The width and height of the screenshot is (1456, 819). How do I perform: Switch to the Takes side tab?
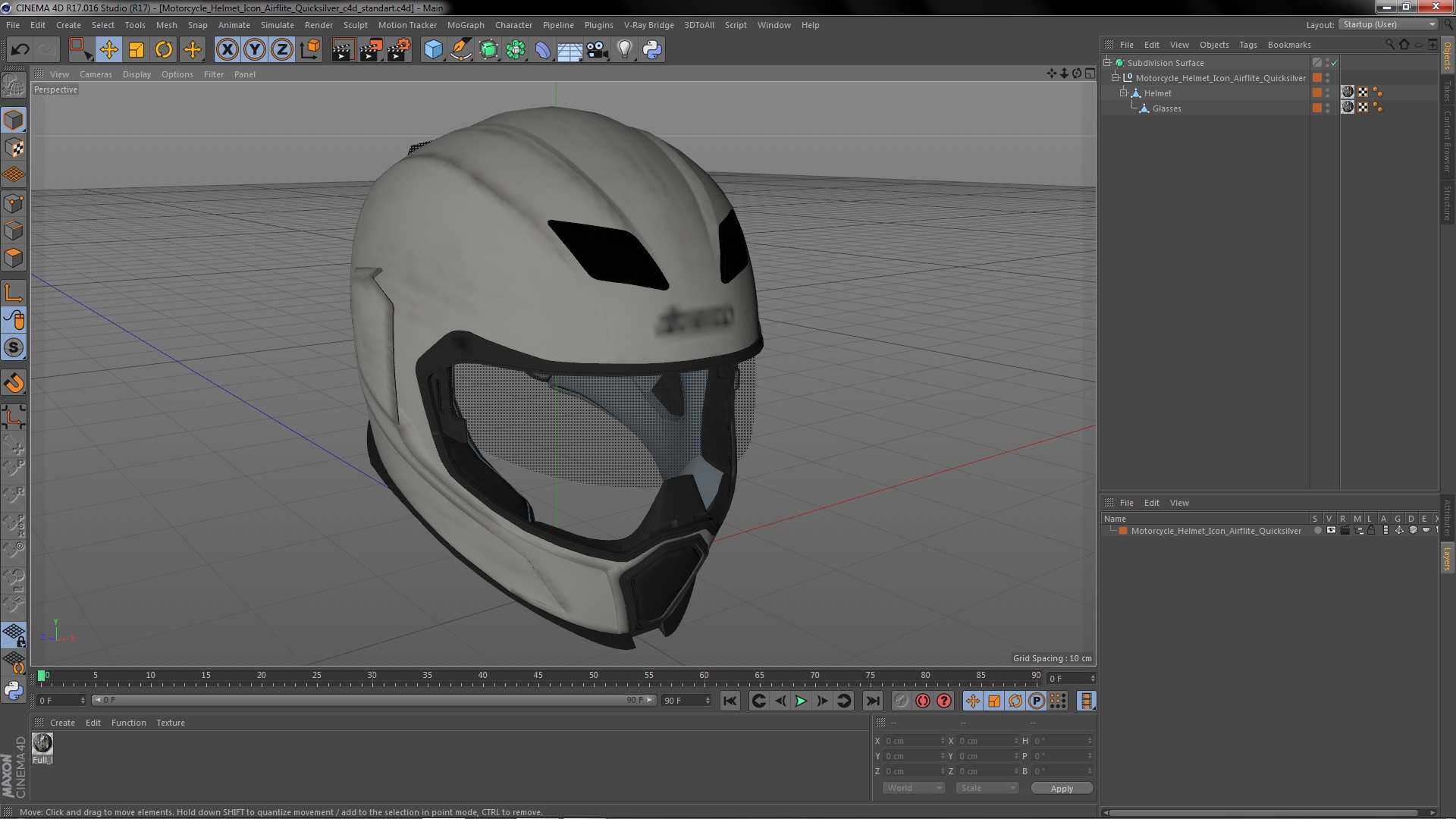tap(1448, 91)
